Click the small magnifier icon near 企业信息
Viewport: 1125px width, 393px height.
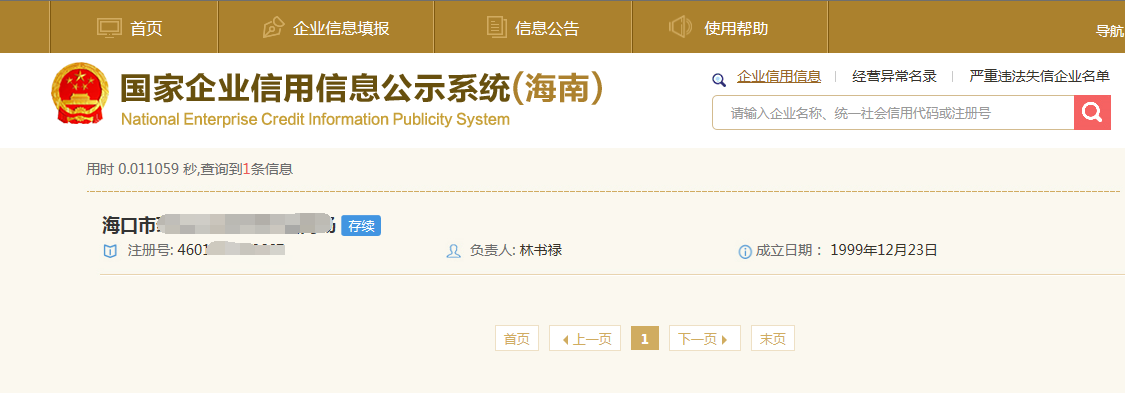coord(719,80)
